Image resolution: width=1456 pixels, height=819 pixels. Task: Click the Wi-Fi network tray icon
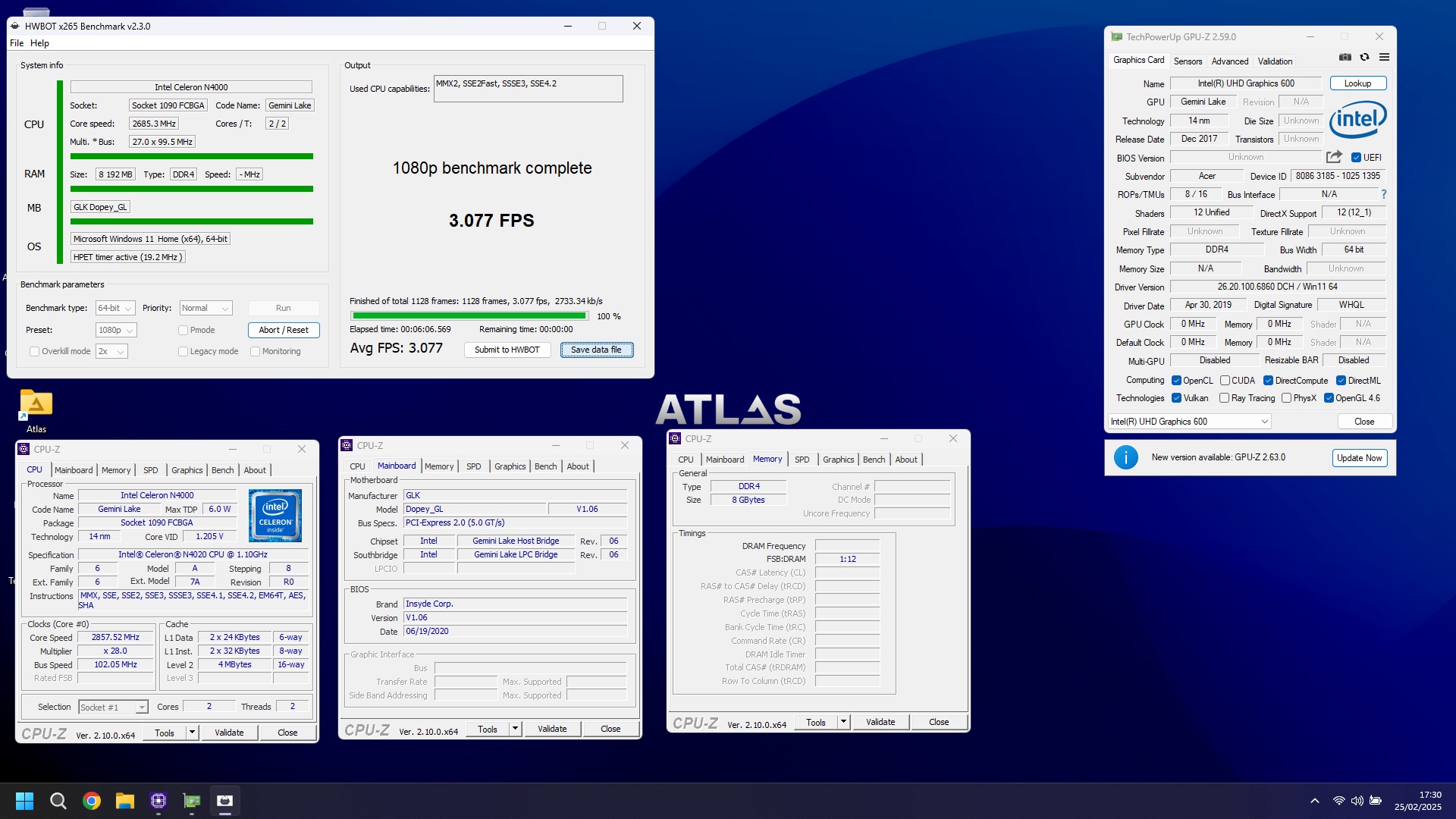coord(1339,801)
